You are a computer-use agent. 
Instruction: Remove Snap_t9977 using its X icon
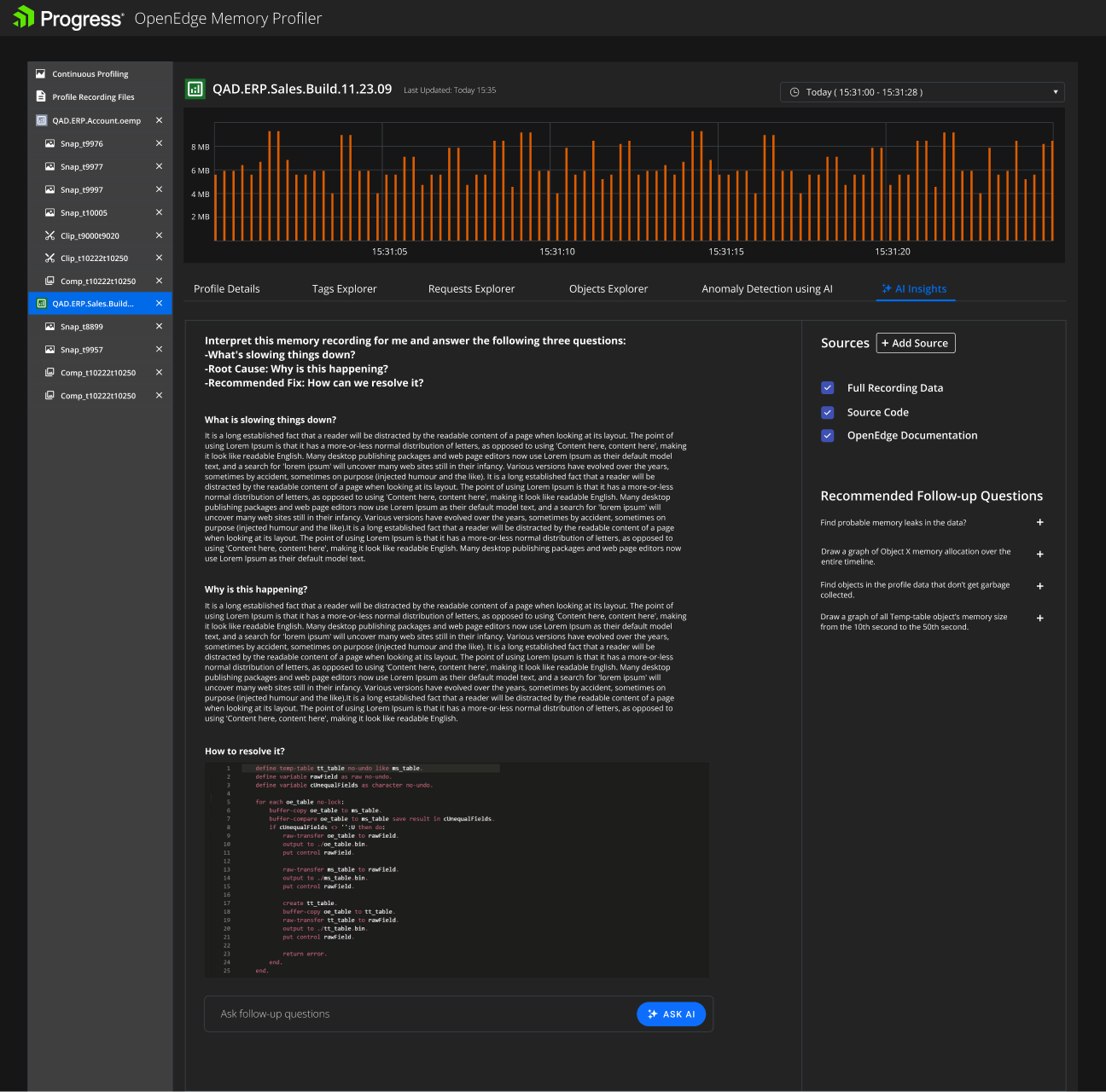point(159,166)
